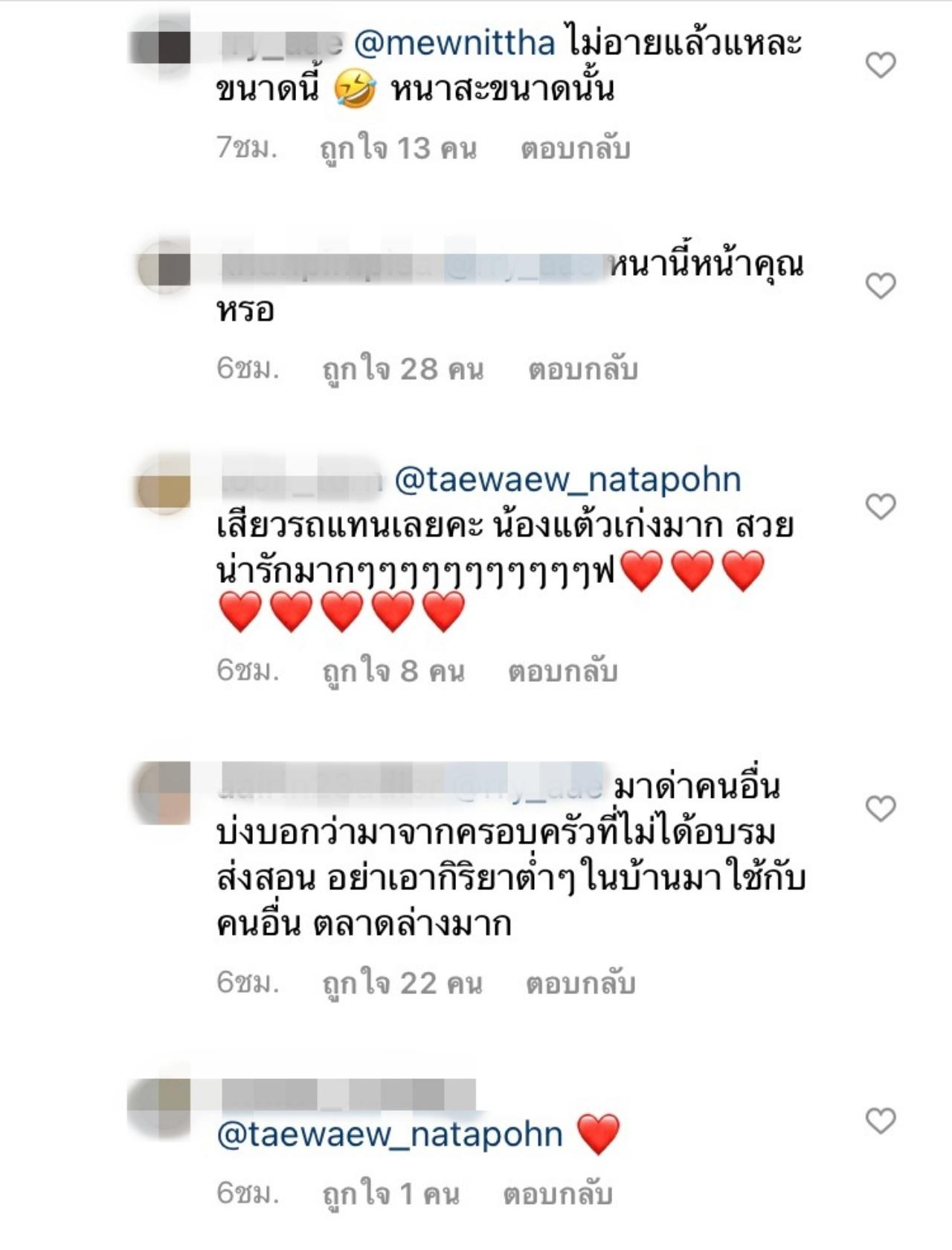Like the last comment with a single heart
The height and width of the screenshot is (1250, 952).
pyautogui.click(x=881, y=1121)
